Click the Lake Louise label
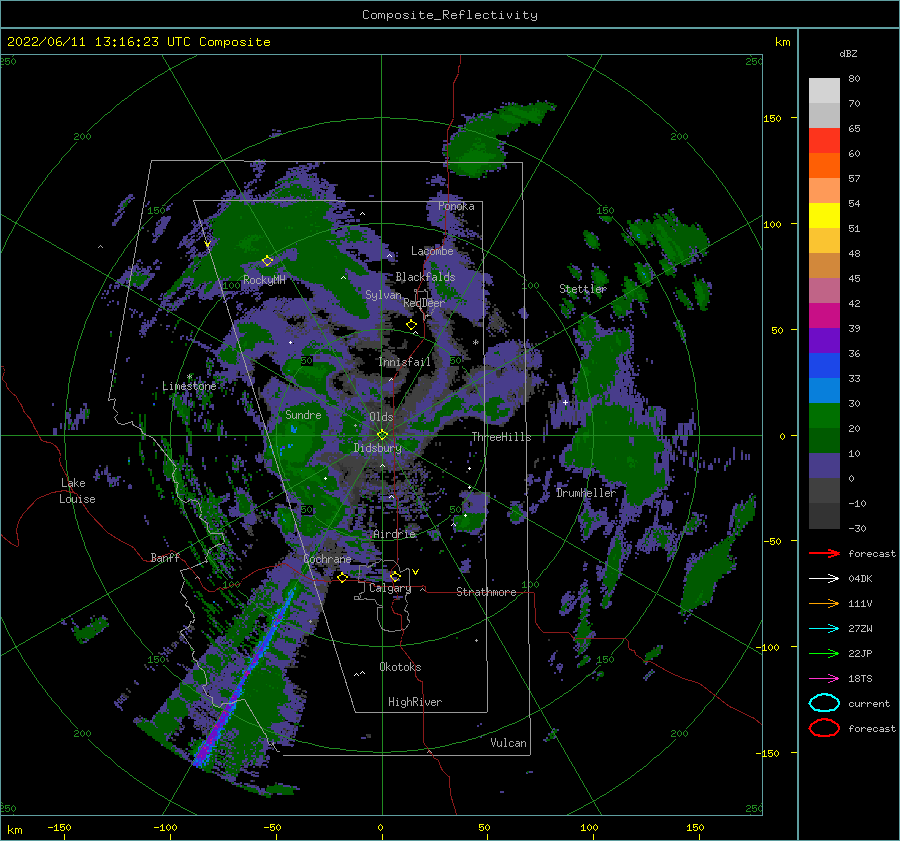This screenshot has height=841, width=900. point(77,491)
